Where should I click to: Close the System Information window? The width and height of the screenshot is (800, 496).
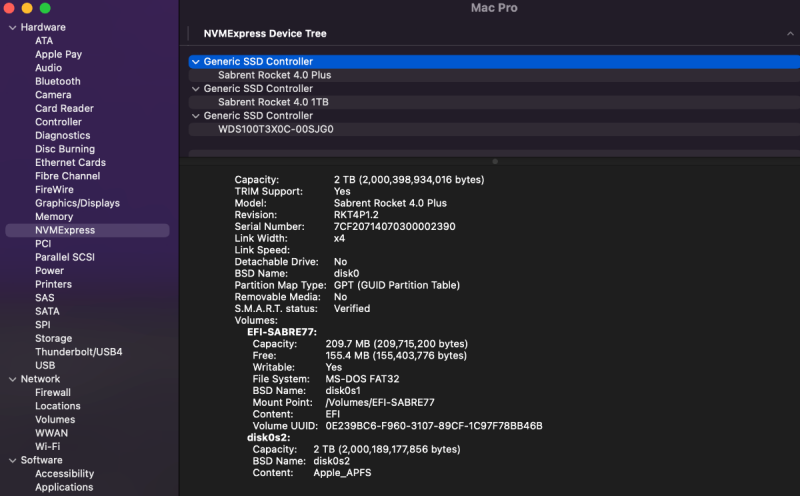pos(10,8)
